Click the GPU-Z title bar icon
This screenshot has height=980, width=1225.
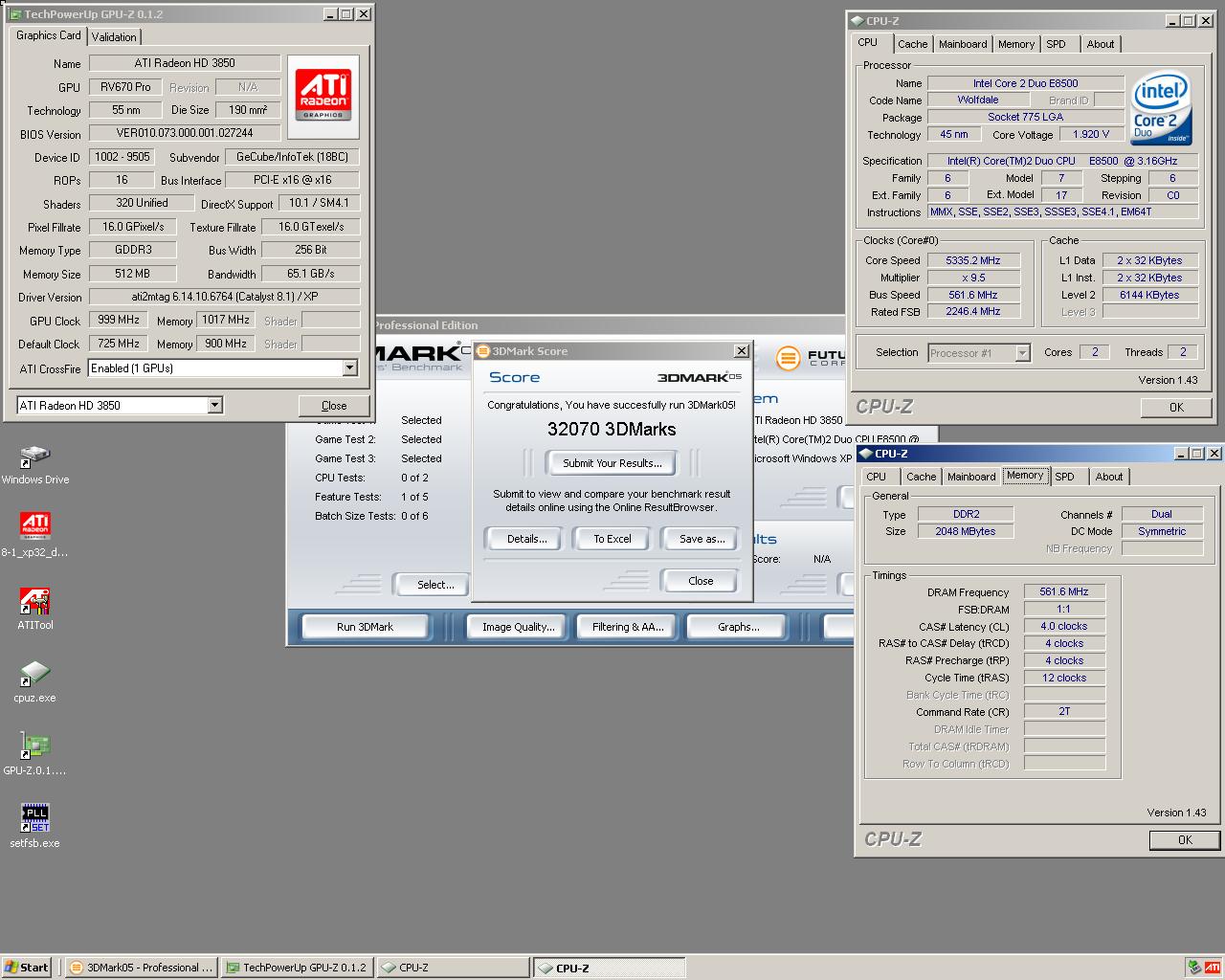15,14
